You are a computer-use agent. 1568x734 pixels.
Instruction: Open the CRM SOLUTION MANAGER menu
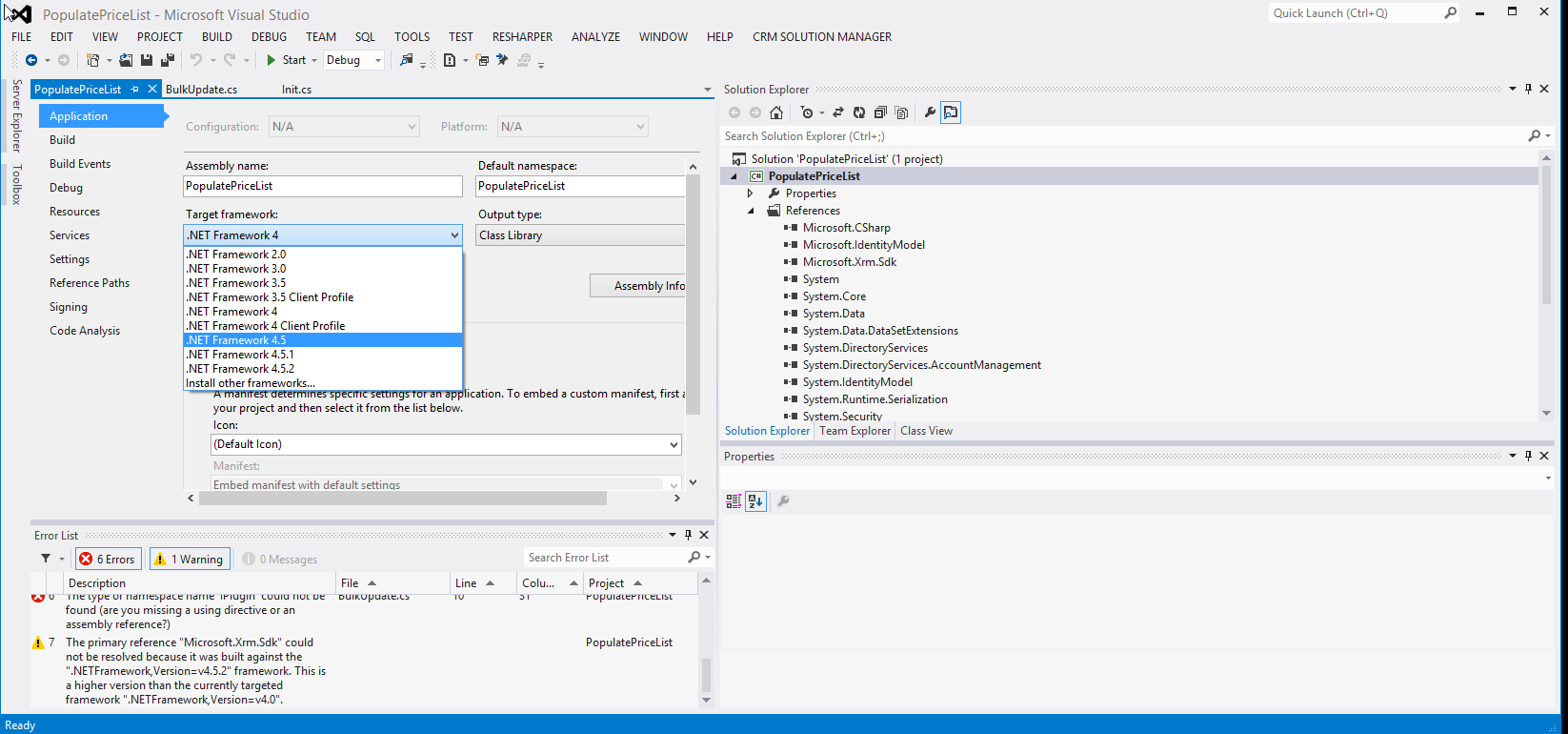click(x=822, y=36)
